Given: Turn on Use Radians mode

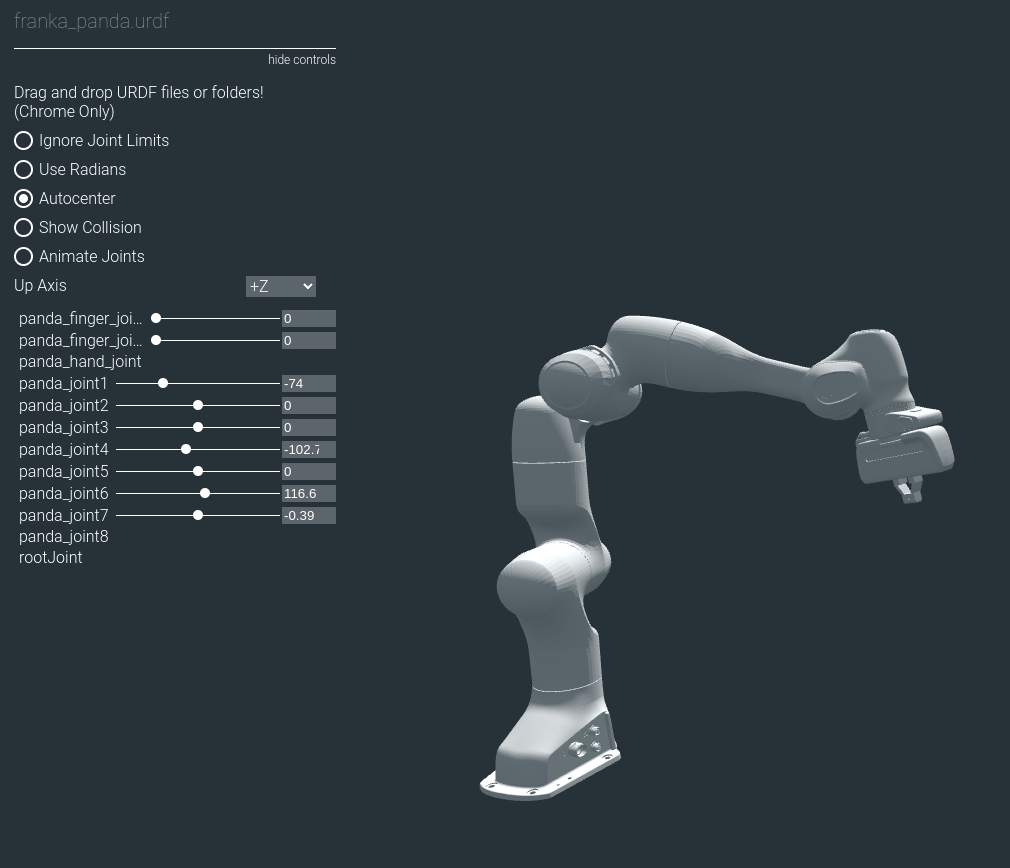Looking at the screenshot, I should coord(23,169).
